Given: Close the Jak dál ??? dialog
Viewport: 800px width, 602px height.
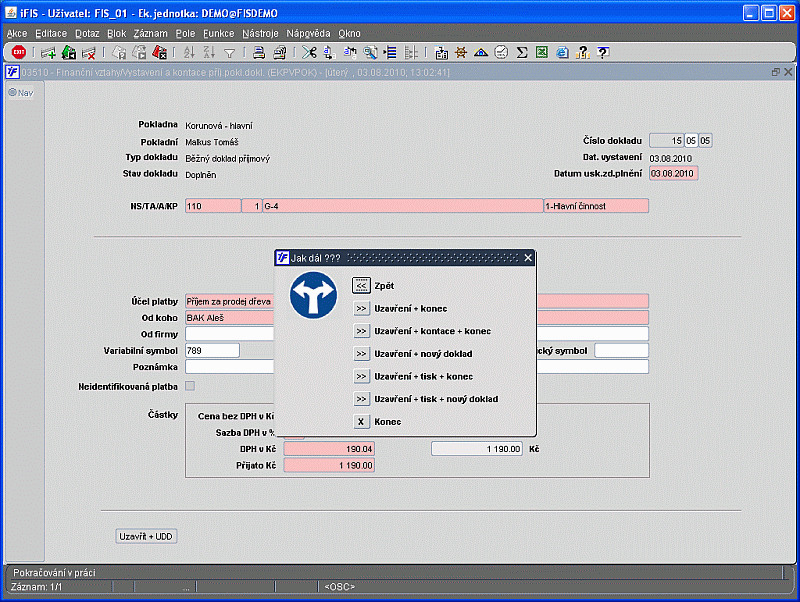Looking at the screenshot, I should (x=528, y=258).
